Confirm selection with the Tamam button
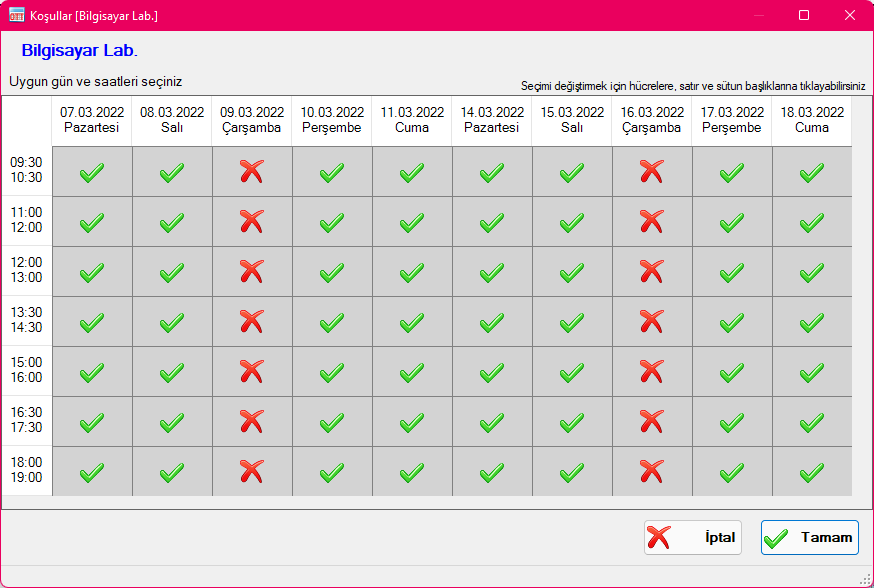Screen dimensions: 874x588 coord(809,538)
